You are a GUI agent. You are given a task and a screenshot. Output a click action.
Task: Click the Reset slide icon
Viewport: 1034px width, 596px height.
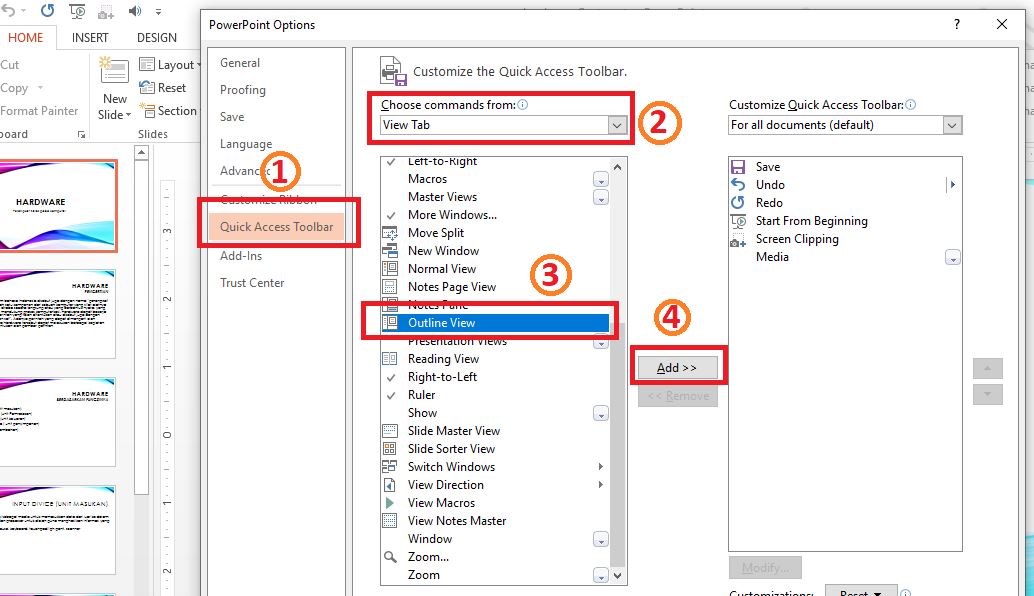pyautogui.click(x=146, y=87)
